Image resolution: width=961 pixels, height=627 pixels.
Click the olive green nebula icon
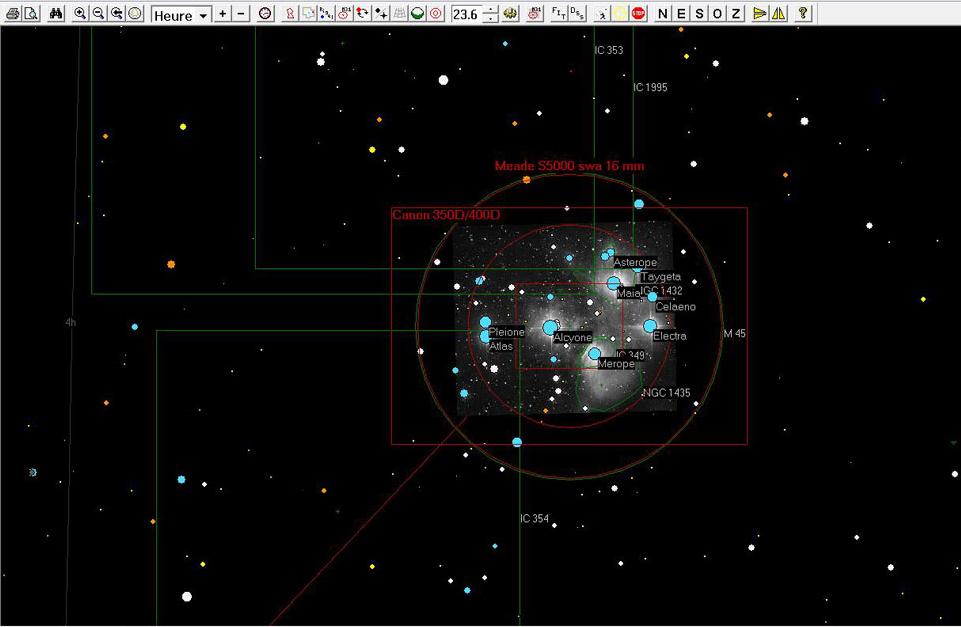(510, 13)
